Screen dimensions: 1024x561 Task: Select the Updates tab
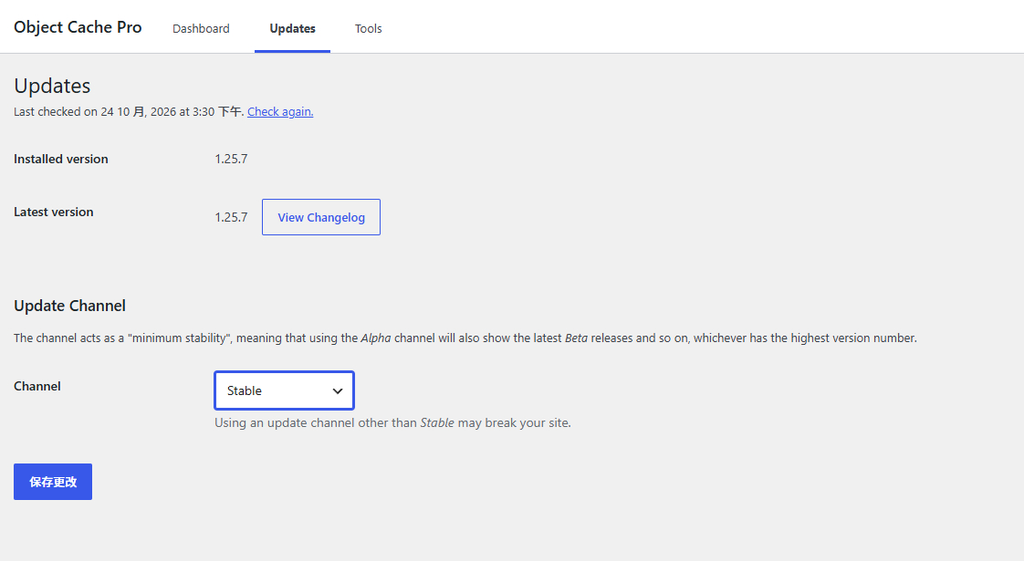[292, 29]
